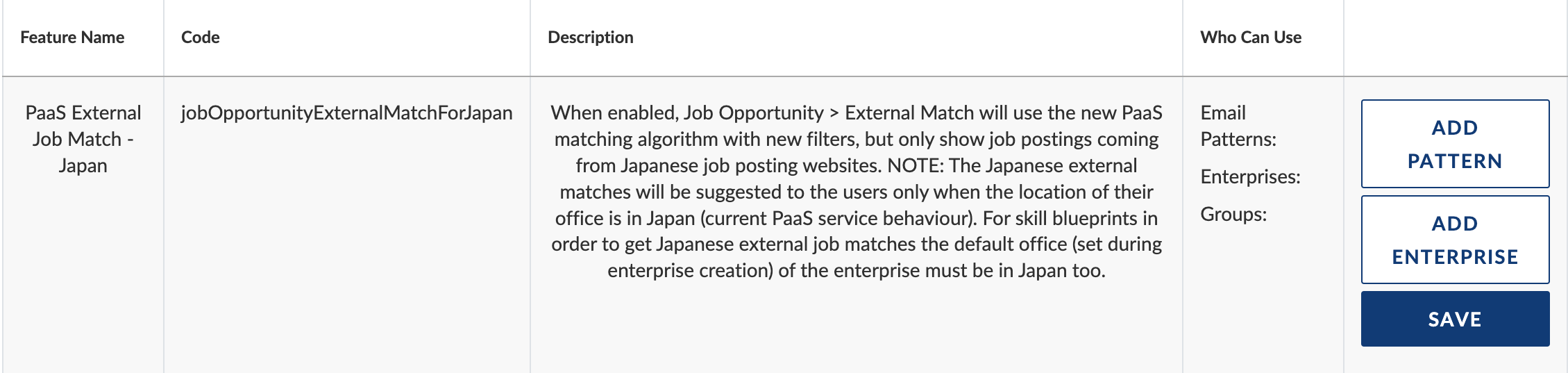Select the Who Can Use column header
The image size is (1568, 373).
pyautogui.click(x=1251, y=38)
